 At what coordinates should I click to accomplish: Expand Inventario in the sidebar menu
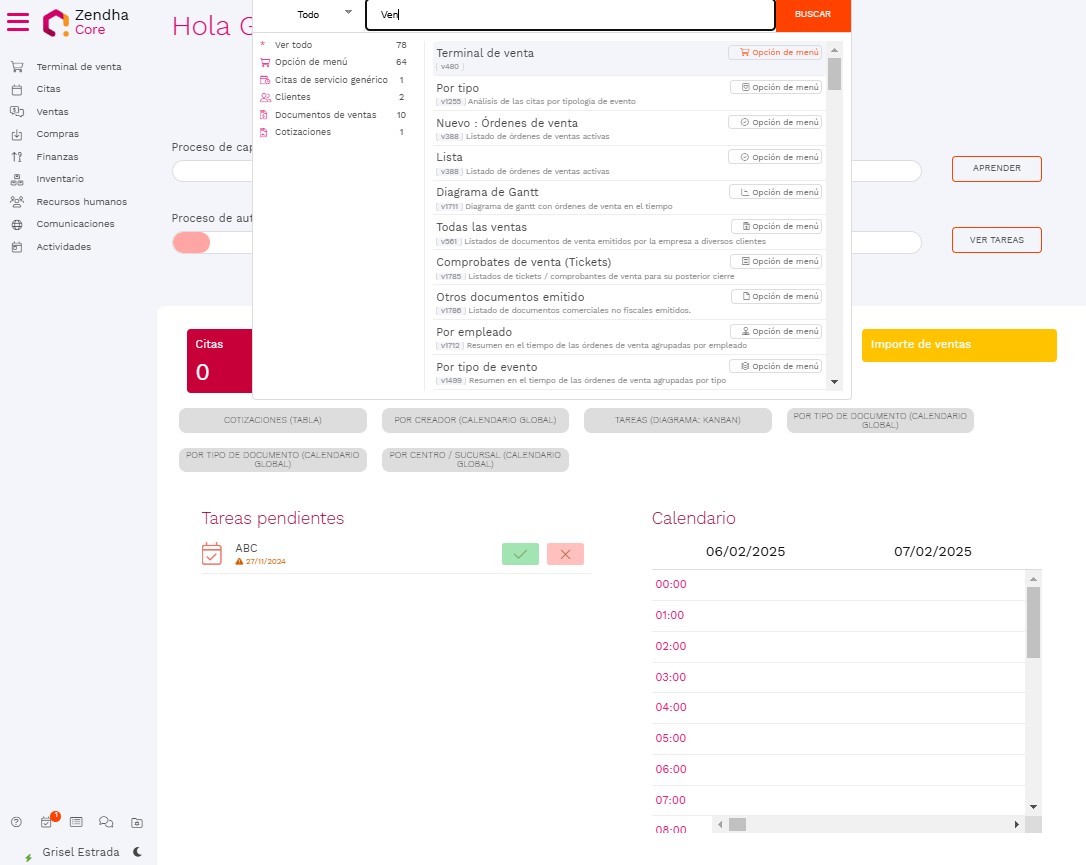coord(60,179)
